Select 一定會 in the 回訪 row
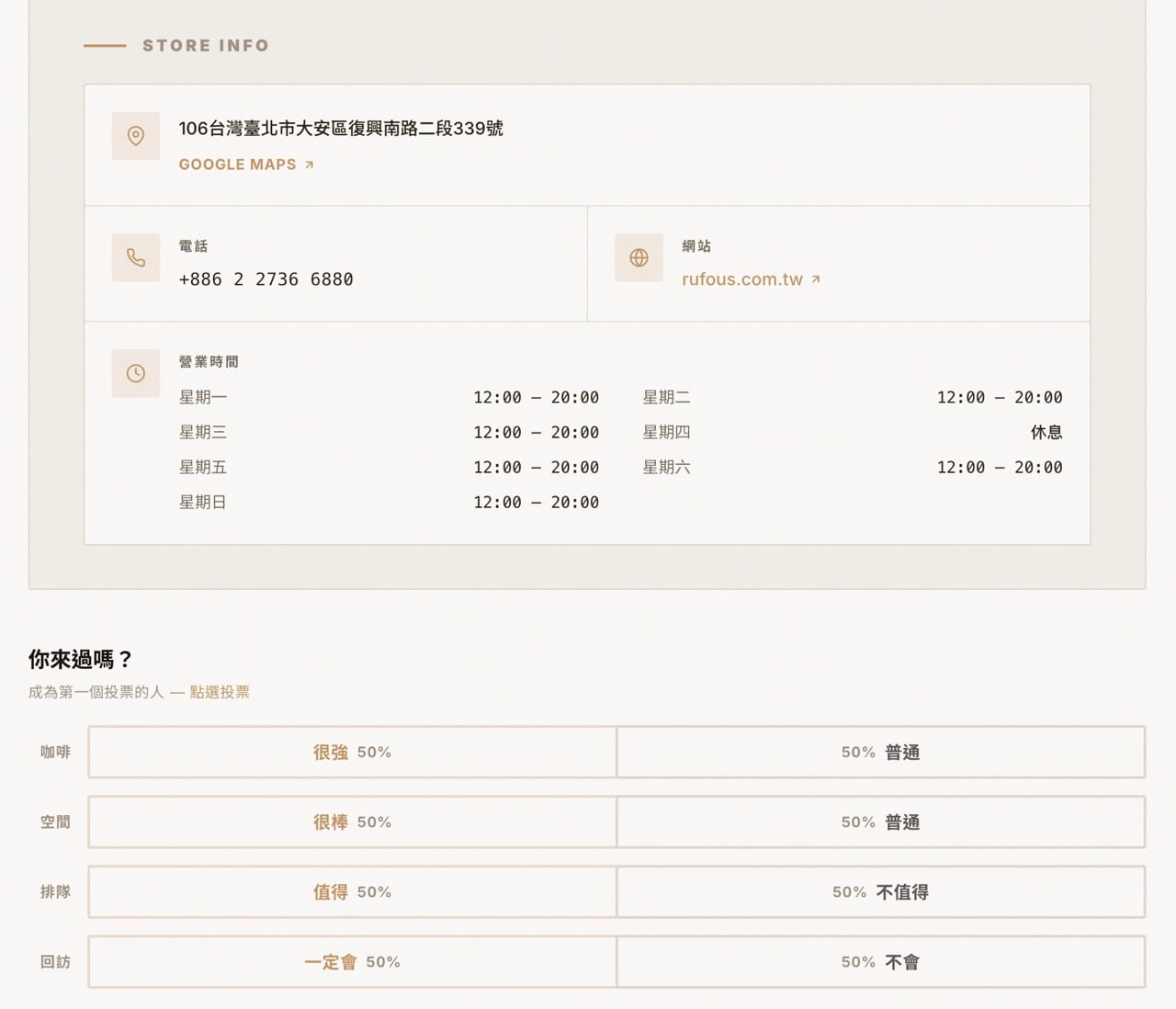This screenshot has height=1009, width=1176. tap(351, 961)
